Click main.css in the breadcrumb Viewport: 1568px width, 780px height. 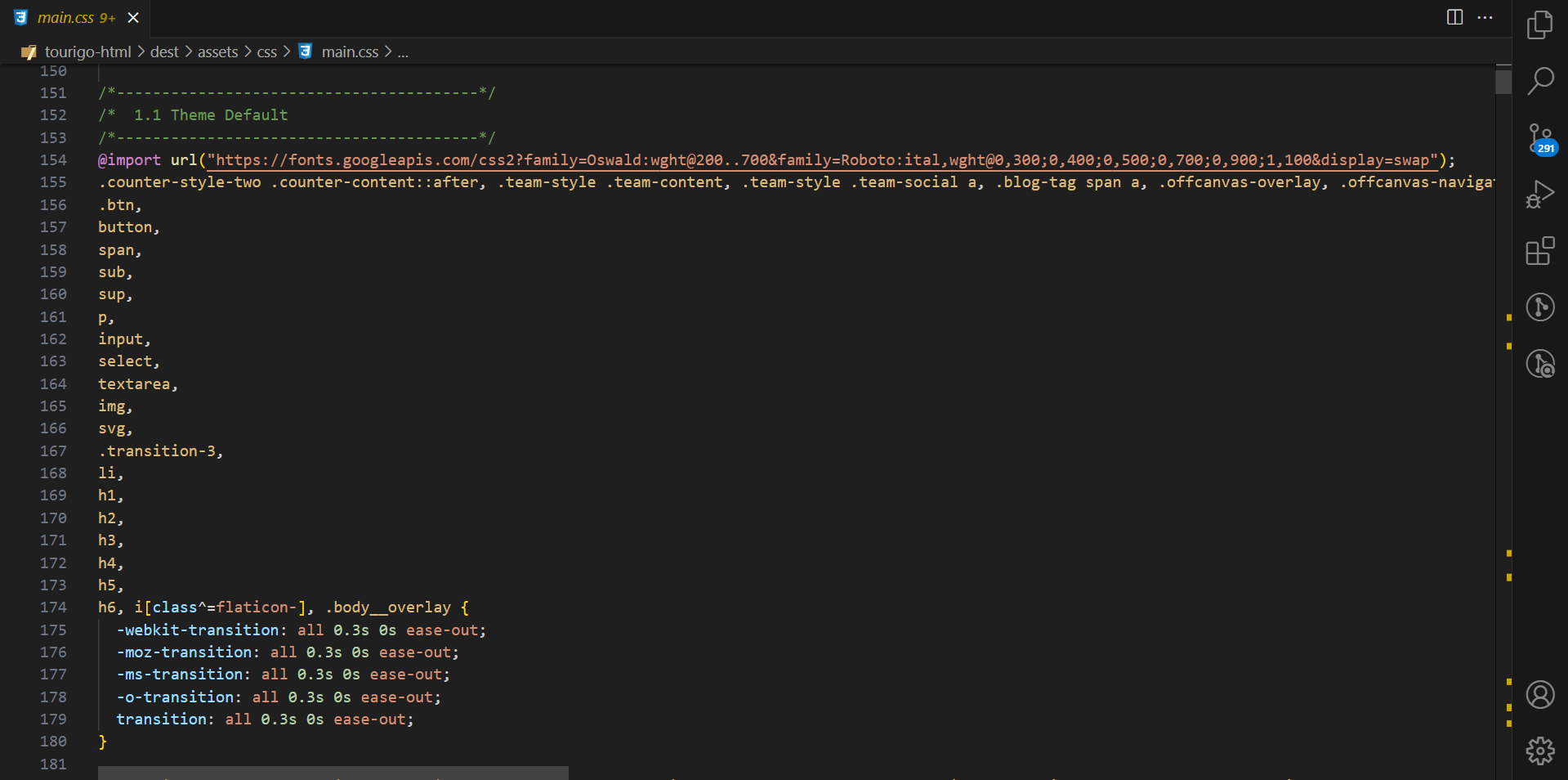350,52
